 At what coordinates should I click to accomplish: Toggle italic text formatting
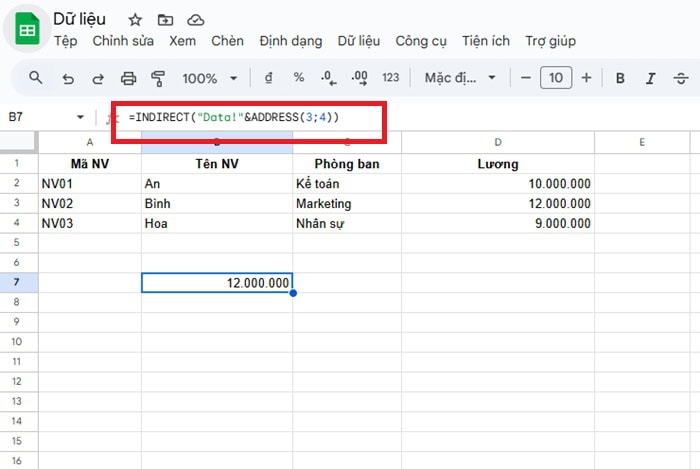coord(651,78)
